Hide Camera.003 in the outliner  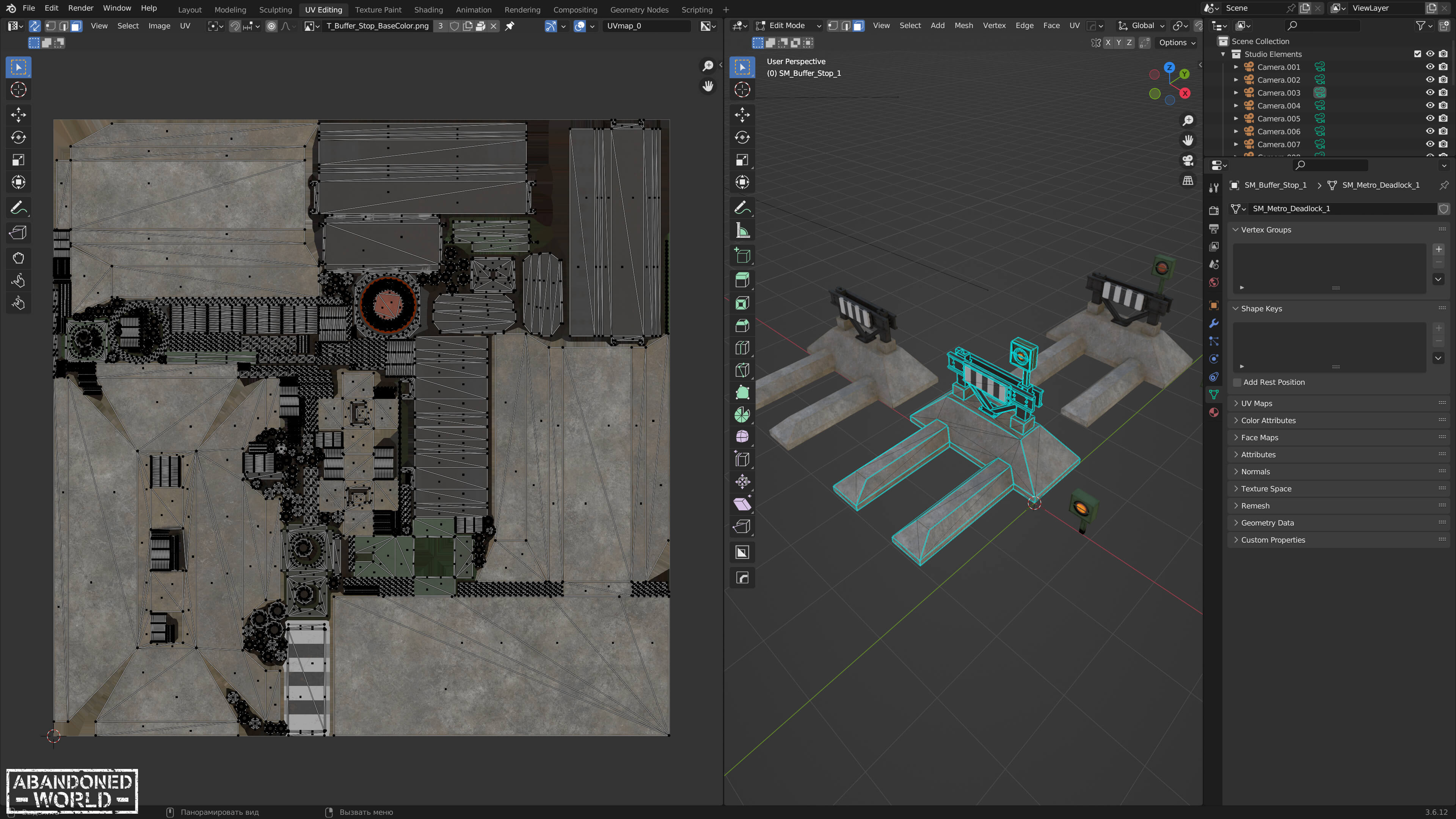(x=1429, y=93)
